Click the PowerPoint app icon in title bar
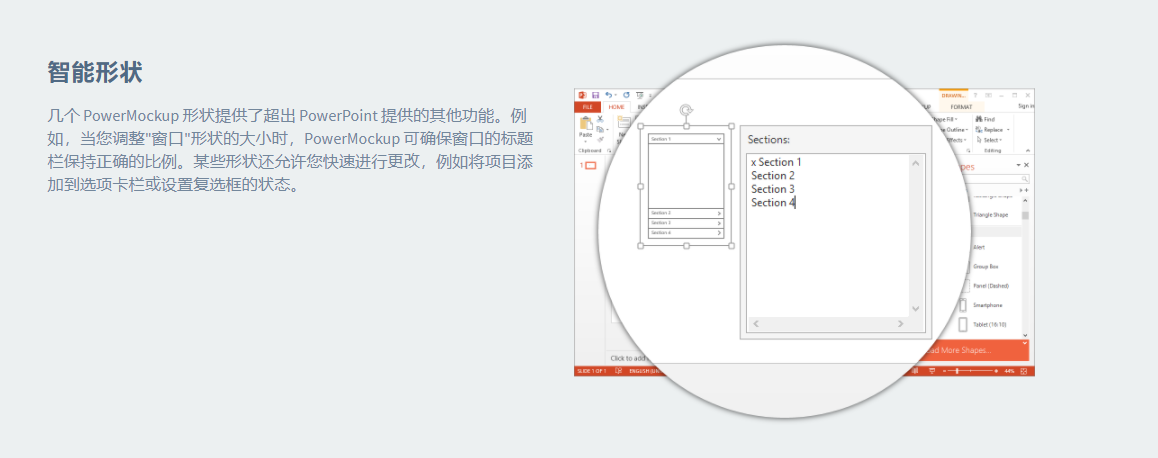 (582, 95)
